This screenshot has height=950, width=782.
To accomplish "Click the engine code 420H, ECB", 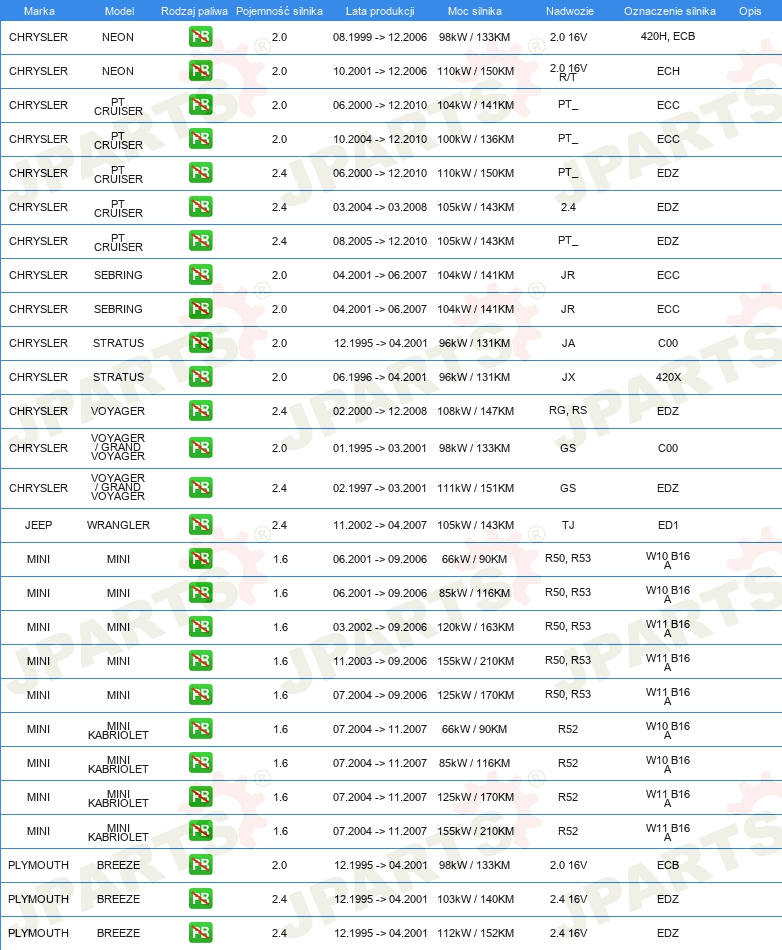I will click(x=668, y=36).
